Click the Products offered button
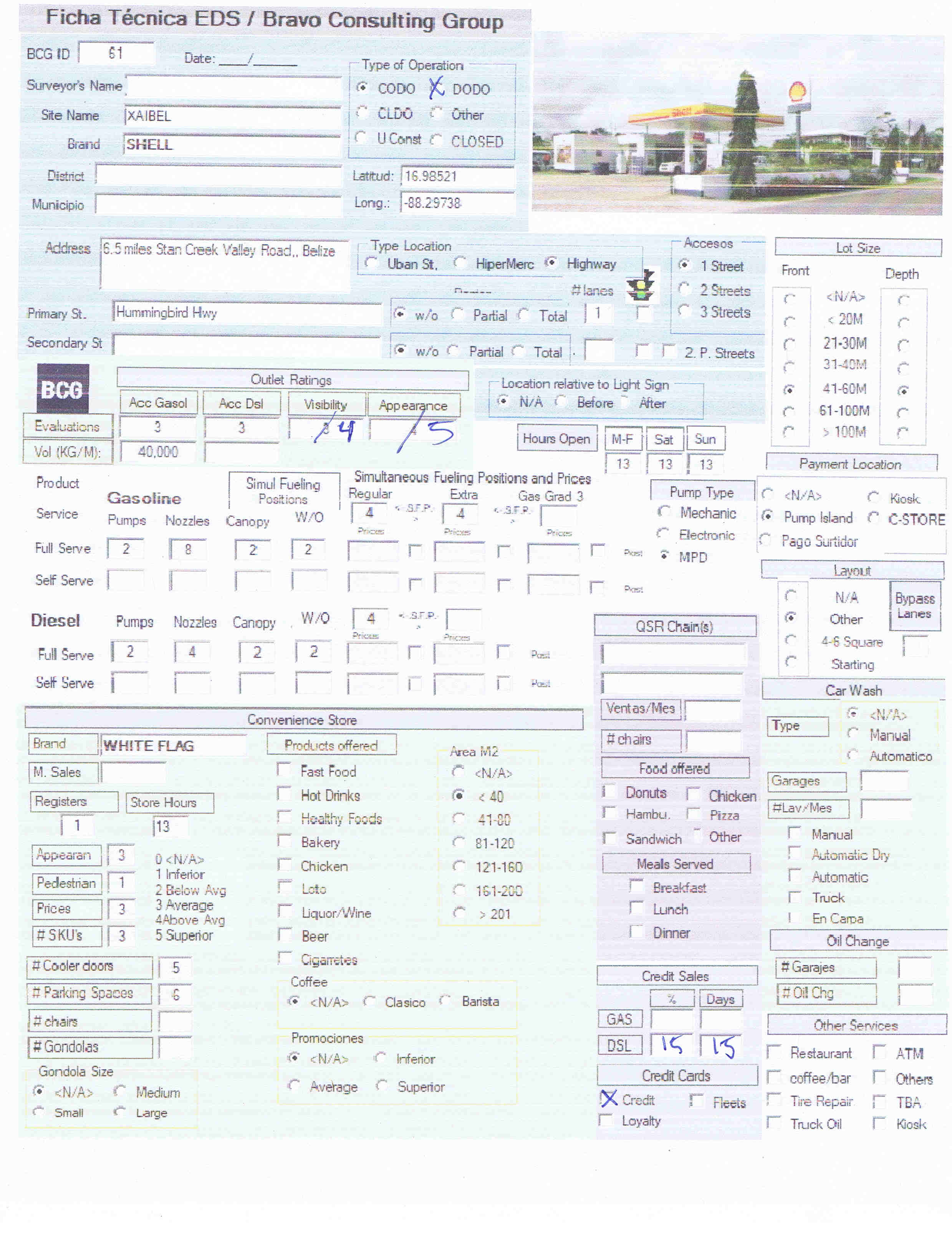Image resolution: width=952 pixels, height=1240 pixels. click(331, 745)
